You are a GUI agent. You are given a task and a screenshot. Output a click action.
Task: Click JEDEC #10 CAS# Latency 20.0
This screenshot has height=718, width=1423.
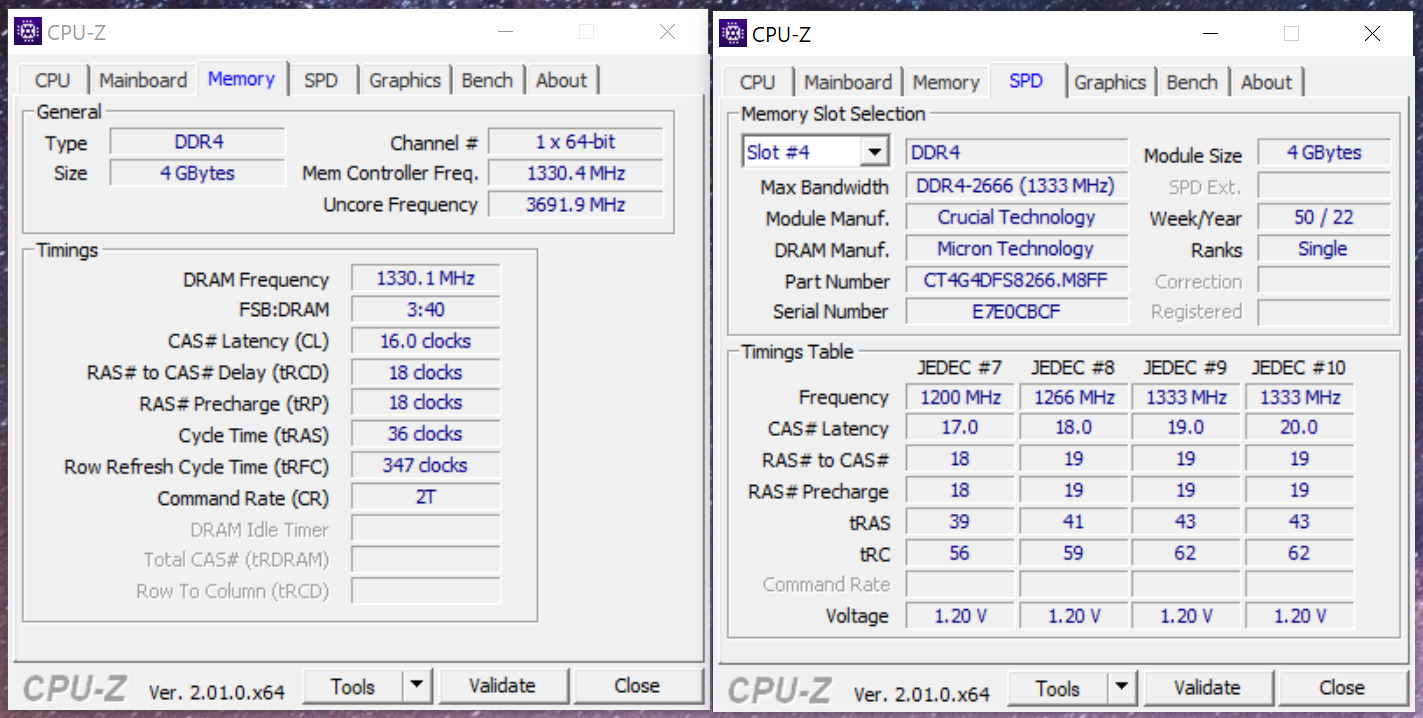1299,428
